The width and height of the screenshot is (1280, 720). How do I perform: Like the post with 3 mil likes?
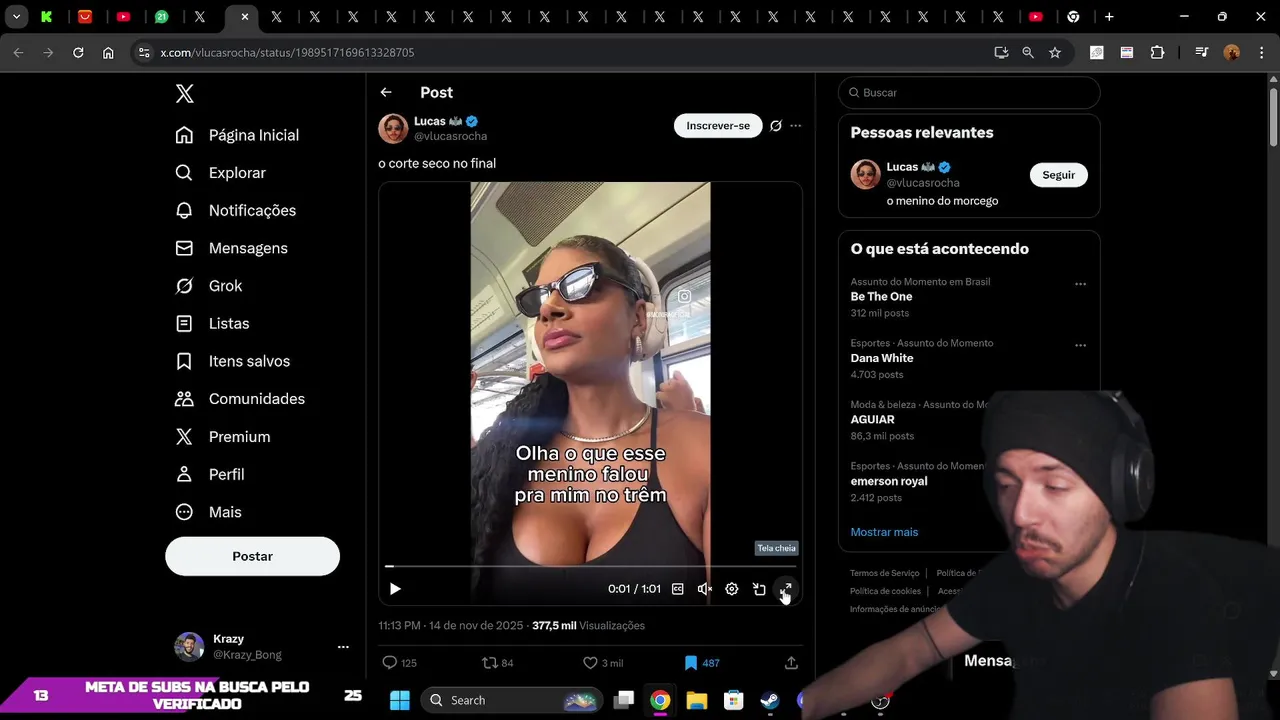603,662
